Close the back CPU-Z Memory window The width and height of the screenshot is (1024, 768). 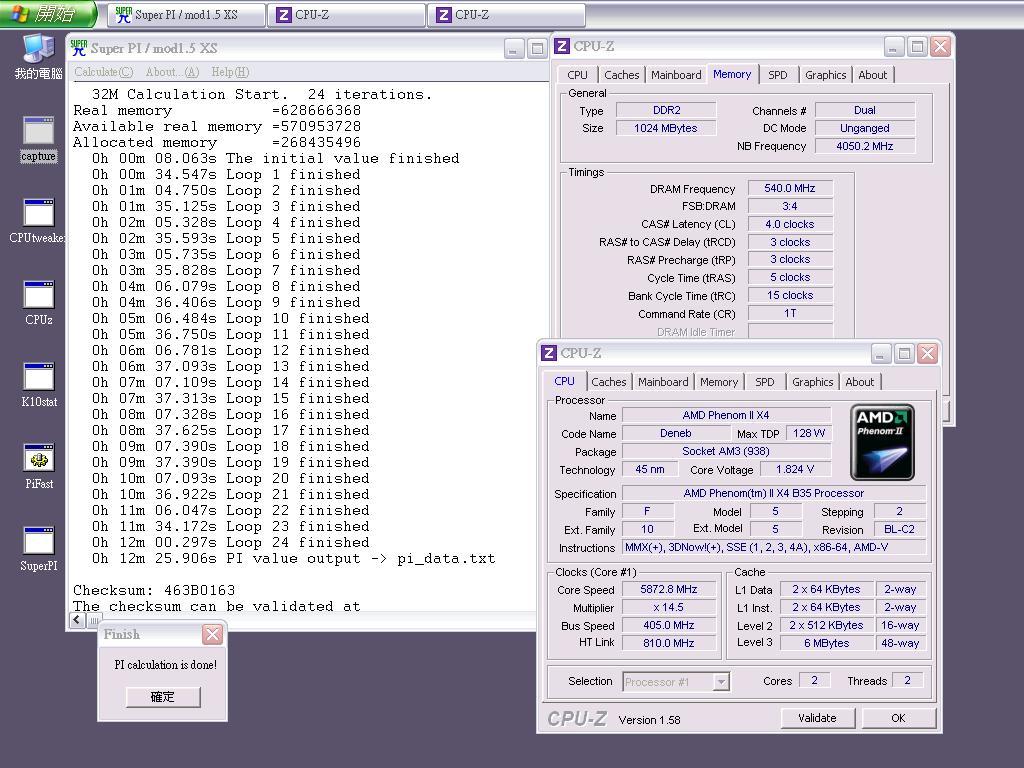click(x=940, y=47)
